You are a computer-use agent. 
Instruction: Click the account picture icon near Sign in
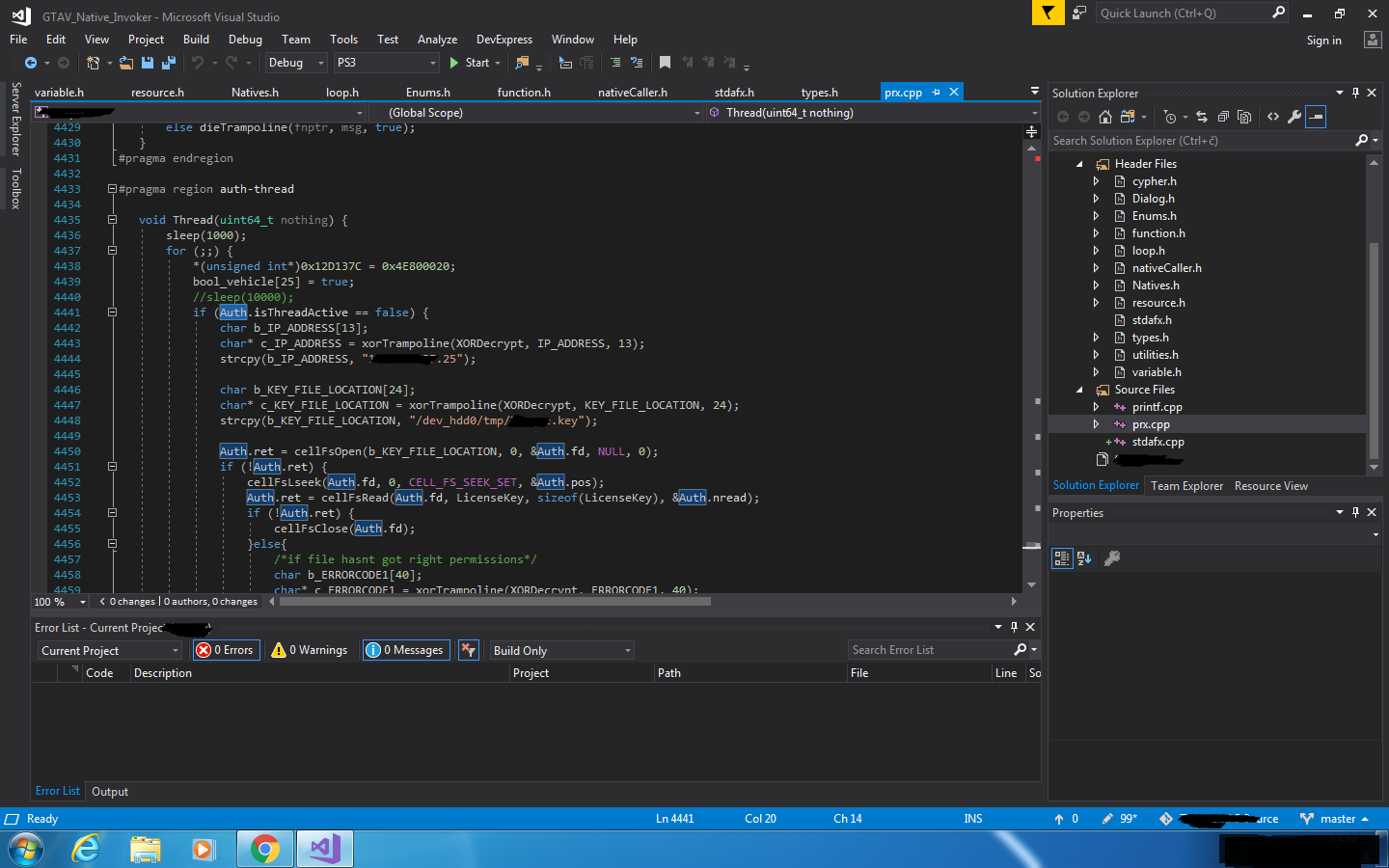tap(1373, 40)
